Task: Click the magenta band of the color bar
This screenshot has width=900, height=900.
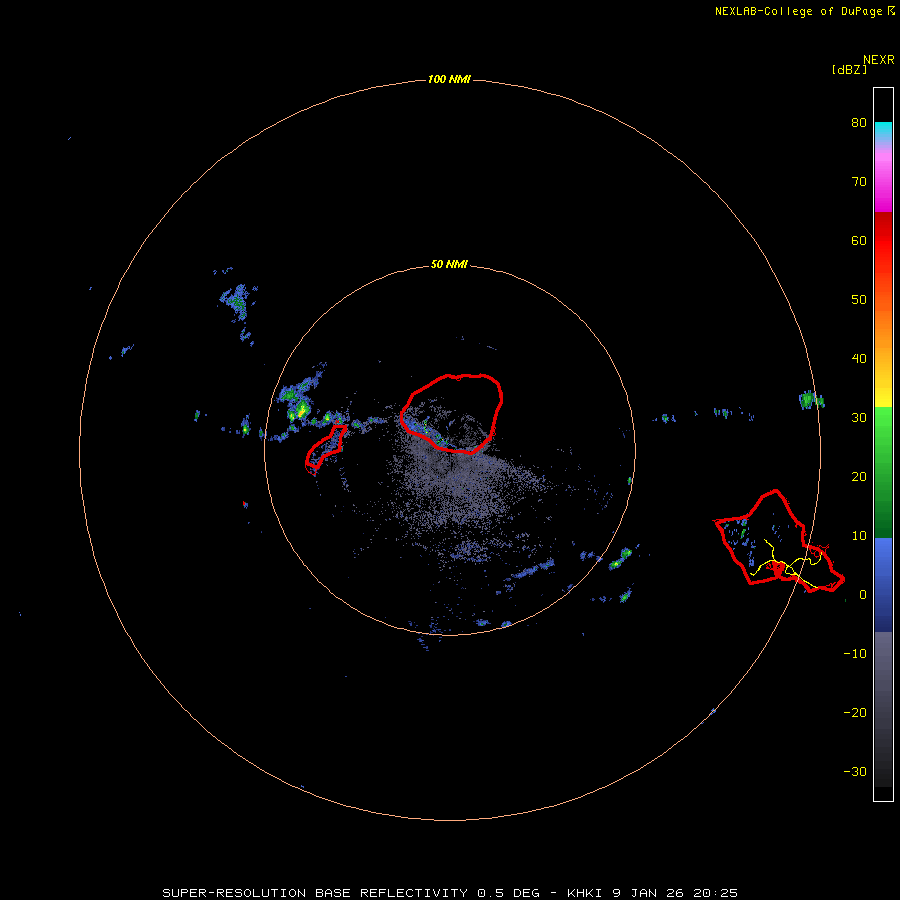Action: 883,184
